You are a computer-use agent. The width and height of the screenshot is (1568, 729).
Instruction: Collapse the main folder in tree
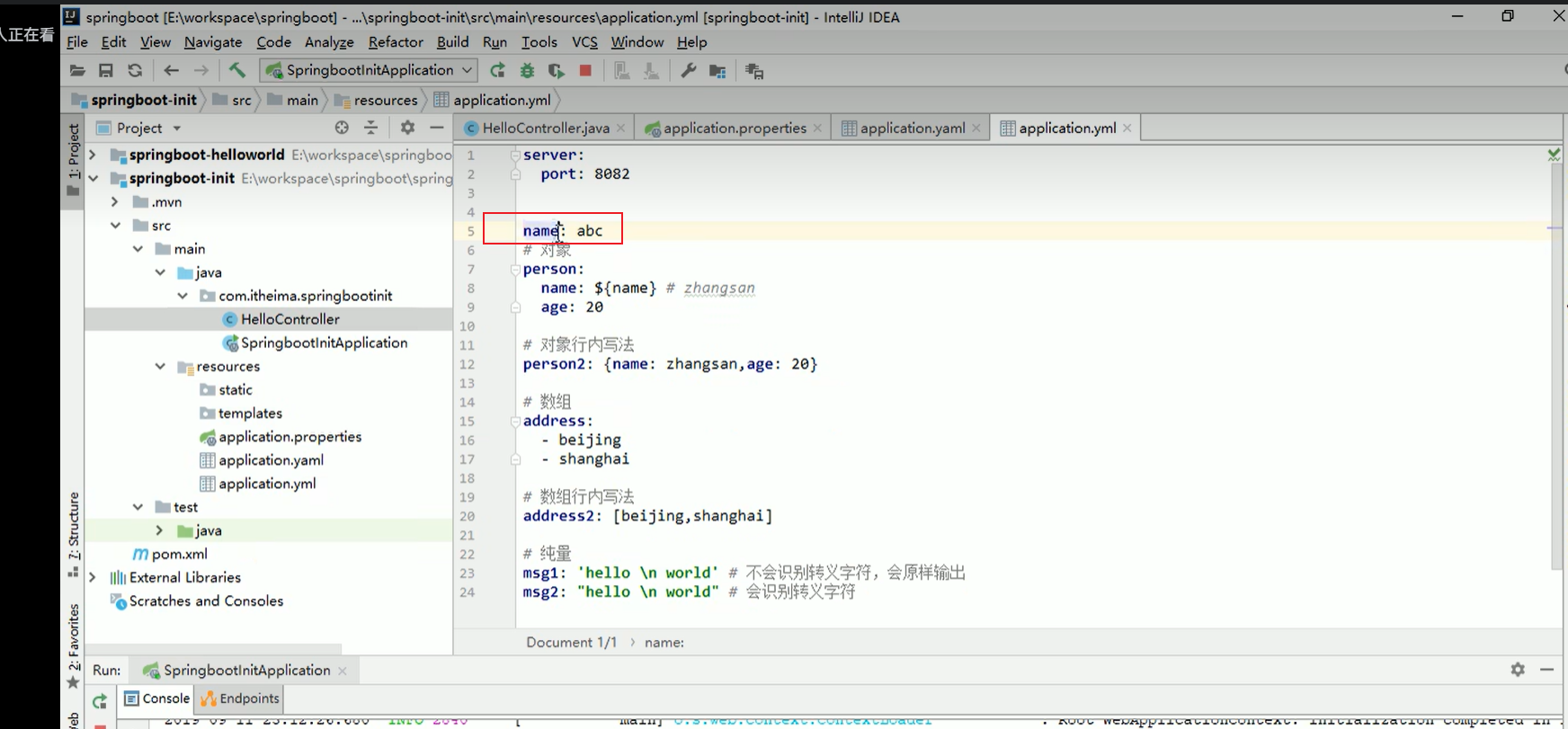pos(138,248)
